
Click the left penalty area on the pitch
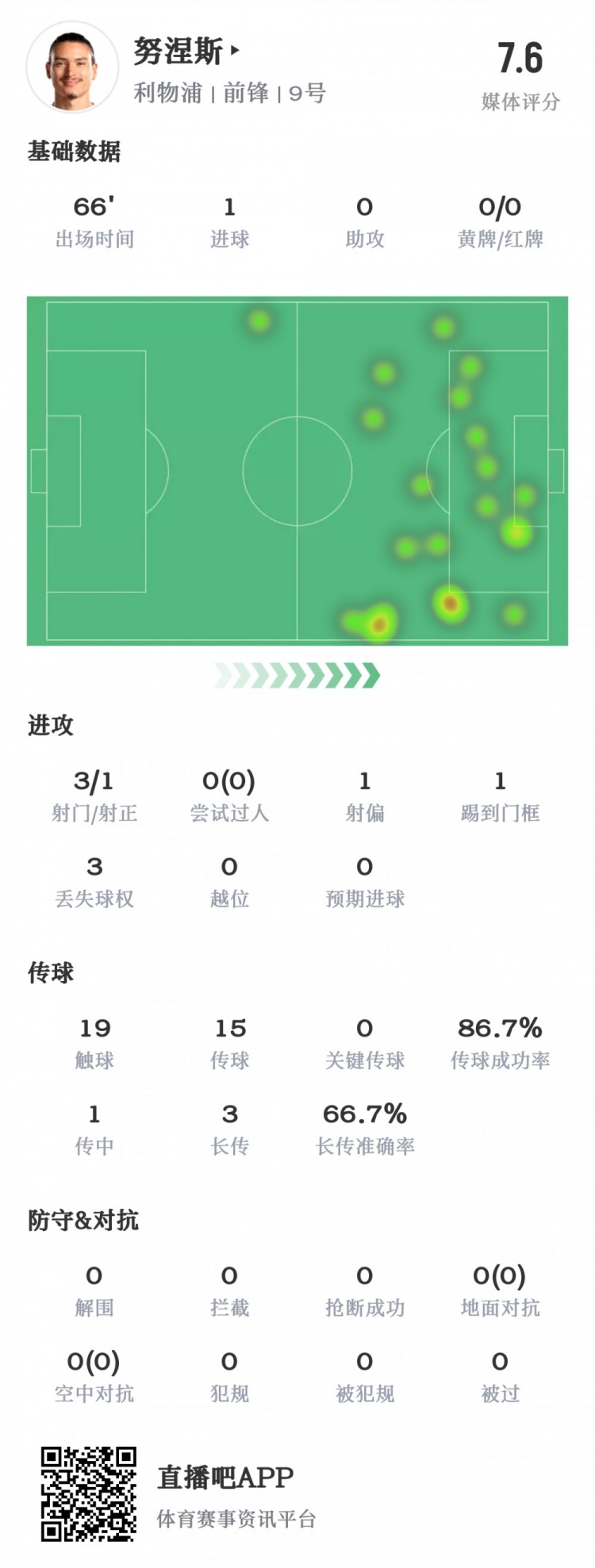coord(96,470)
